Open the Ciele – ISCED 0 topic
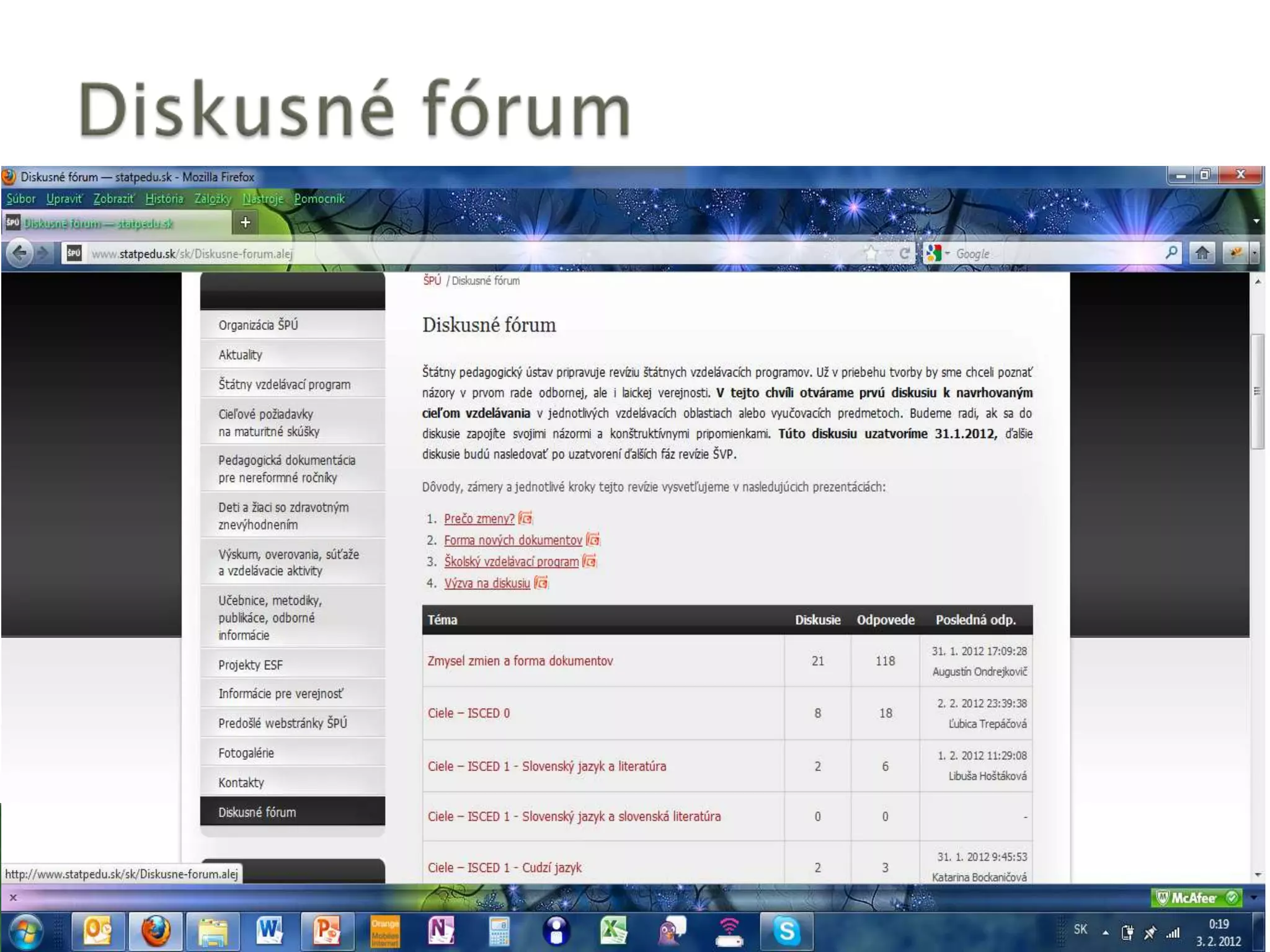 click(468, 713)
